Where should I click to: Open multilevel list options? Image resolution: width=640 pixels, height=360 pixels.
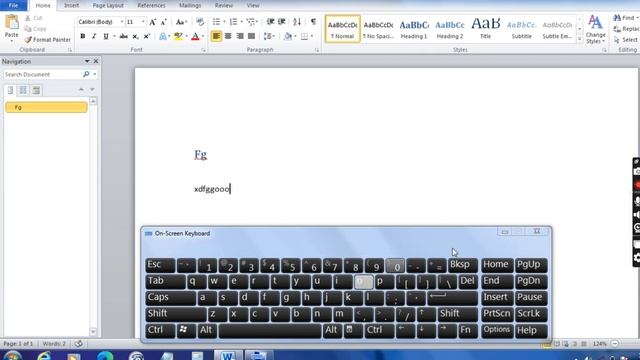pos(251,22)
